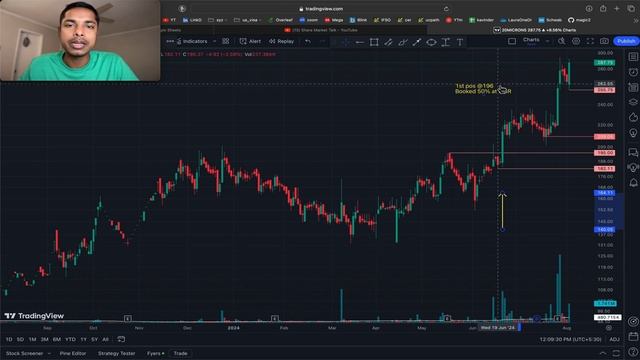Open the ideas stream broadcast icon
The width and height of the screenshot is (640, 360).
click(633, 167)
